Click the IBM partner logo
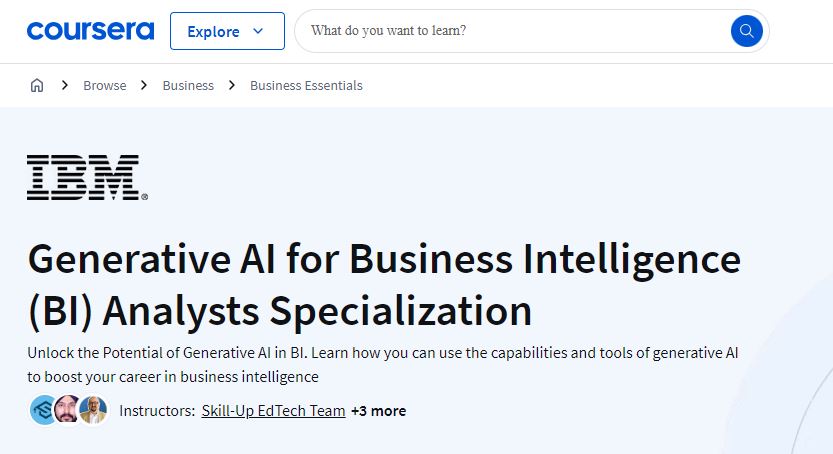833x454 pixels. (87, 177)
